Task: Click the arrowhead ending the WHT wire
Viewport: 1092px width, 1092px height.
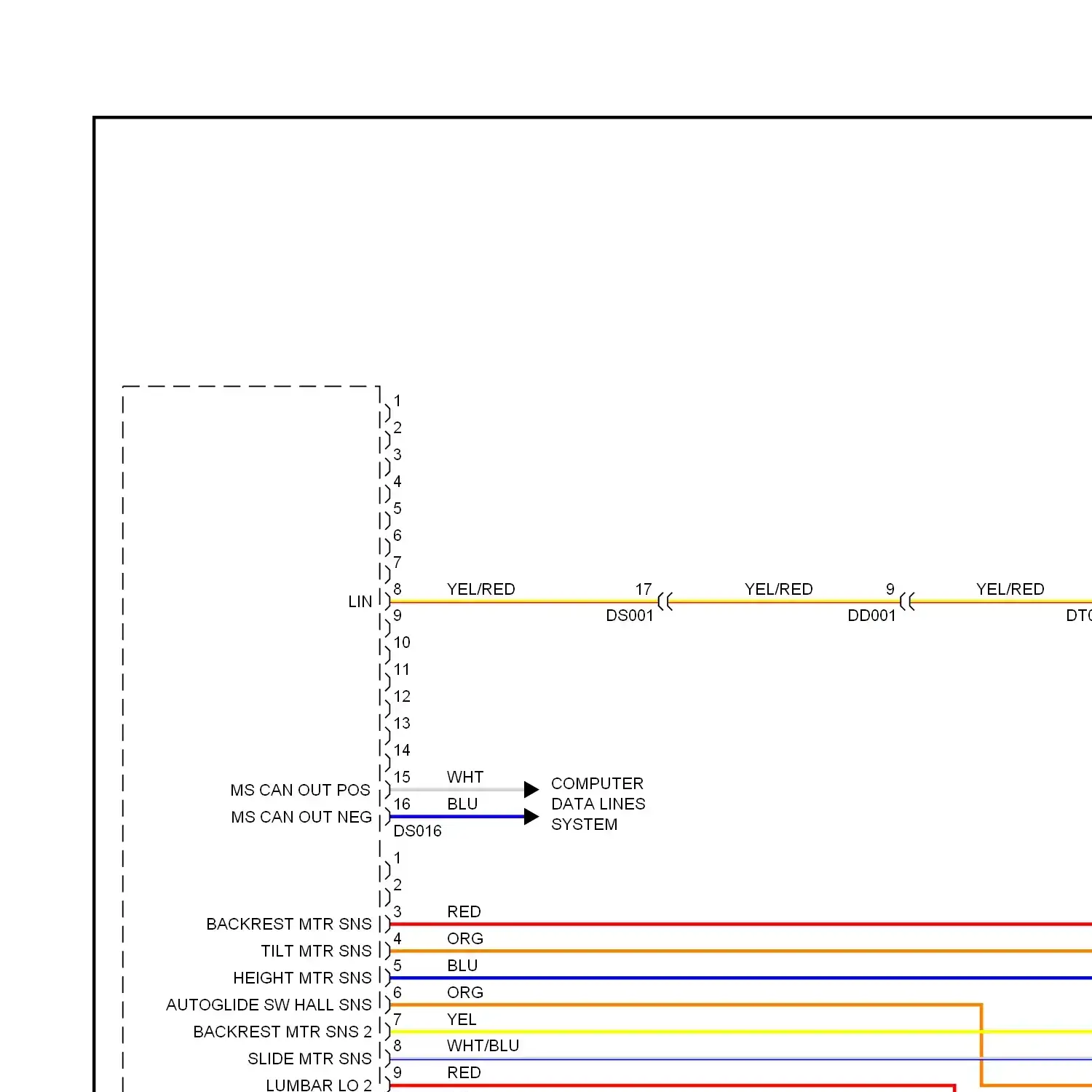Action: point(531,790)
